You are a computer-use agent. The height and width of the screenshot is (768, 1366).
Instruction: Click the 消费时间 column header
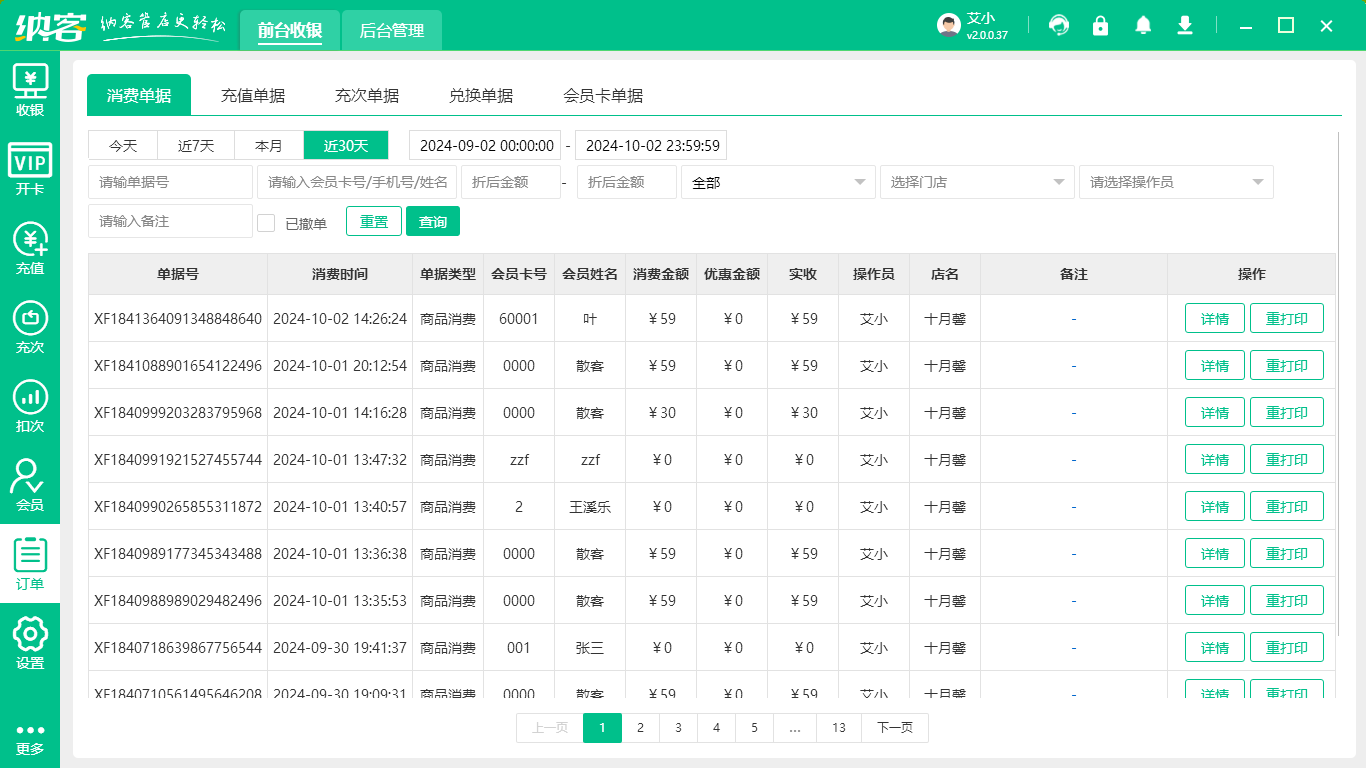point(340,274)
